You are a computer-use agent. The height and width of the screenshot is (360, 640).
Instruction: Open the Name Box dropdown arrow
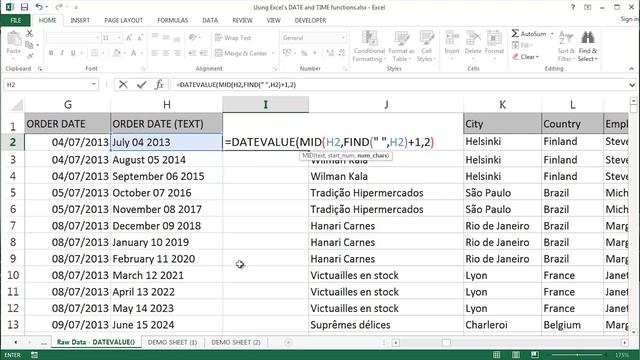pyautogui.click(x=93, y=84)
